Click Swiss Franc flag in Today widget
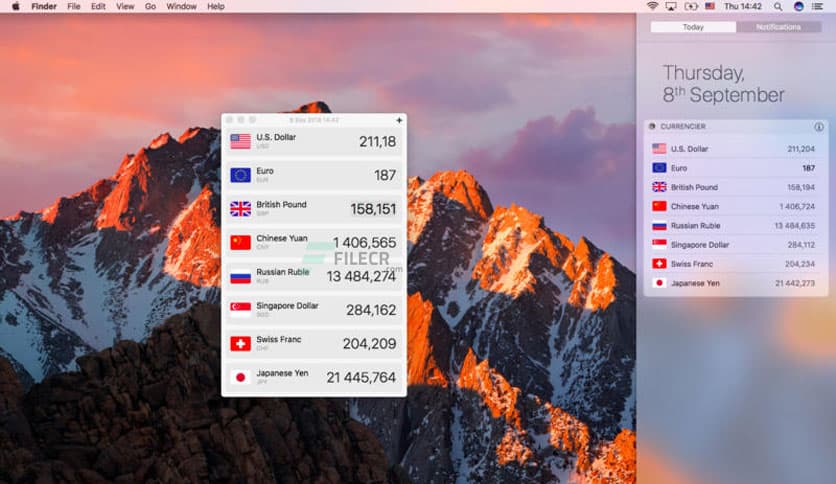 [x=659, y=264]
